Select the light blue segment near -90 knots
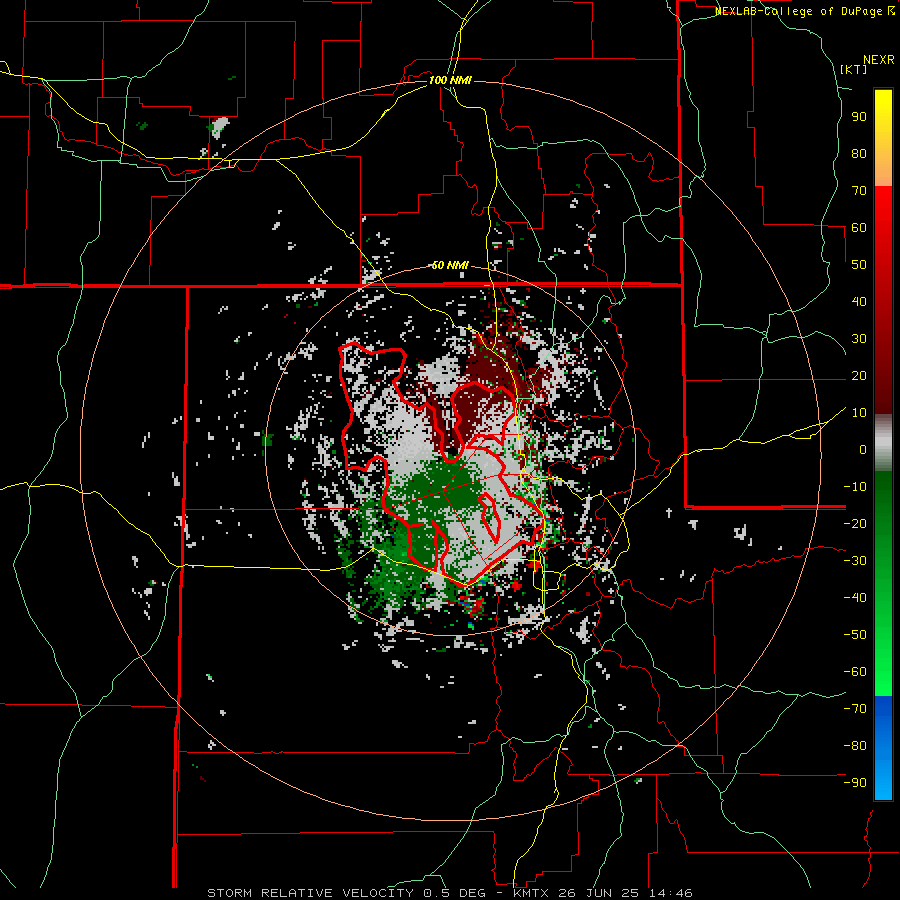The width and height of the screenshot is (900, 900). (x=883, y=781)
